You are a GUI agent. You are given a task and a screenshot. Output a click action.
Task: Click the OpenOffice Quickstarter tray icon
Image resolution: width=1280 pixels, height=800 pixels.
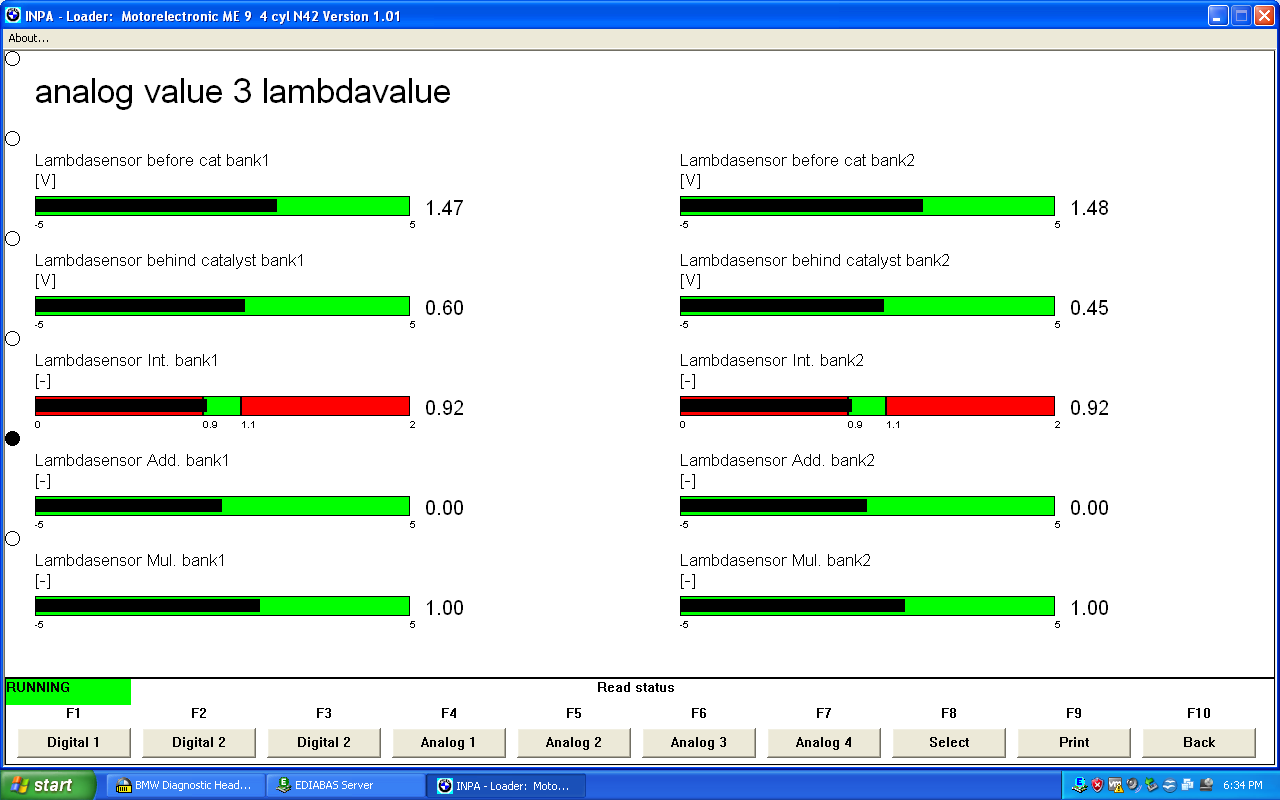click(1169, 785)
